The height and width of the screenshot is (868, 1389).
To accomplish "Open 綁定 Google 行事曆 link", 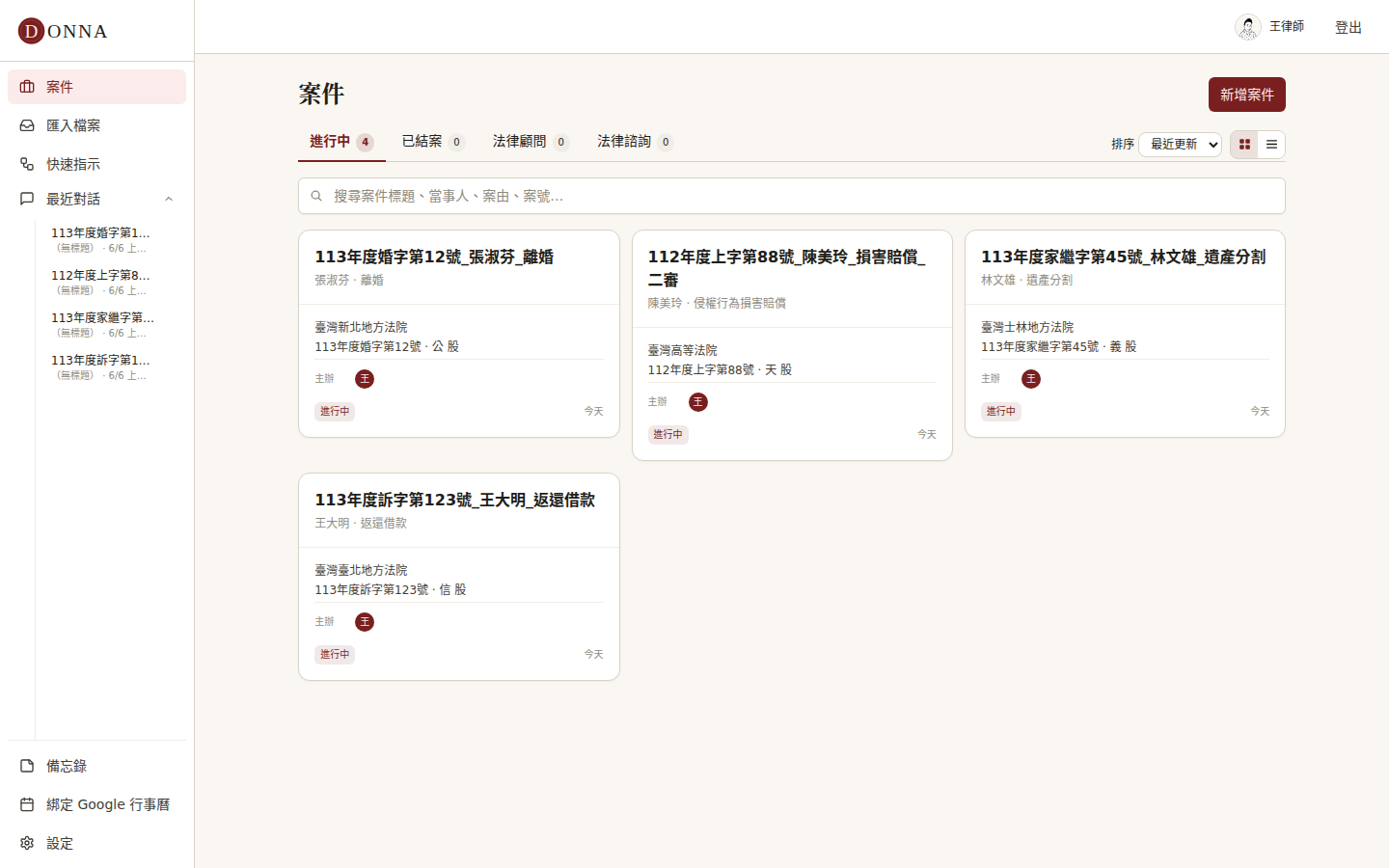I will [x=96, y=804].
